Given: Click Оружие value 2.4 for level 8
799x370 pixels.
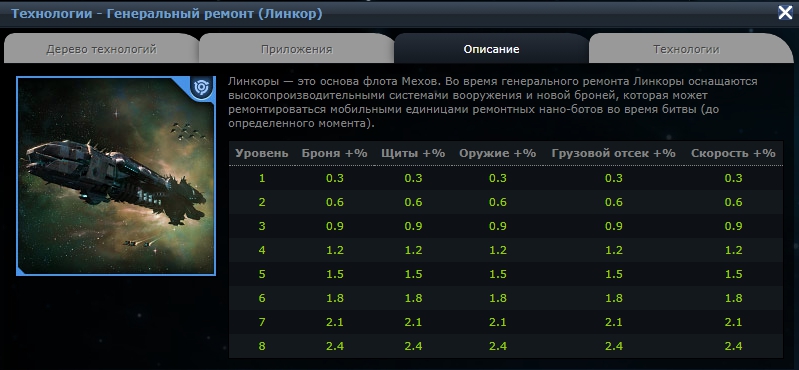Looking at the screenshot, I should (x=497, y=346).
